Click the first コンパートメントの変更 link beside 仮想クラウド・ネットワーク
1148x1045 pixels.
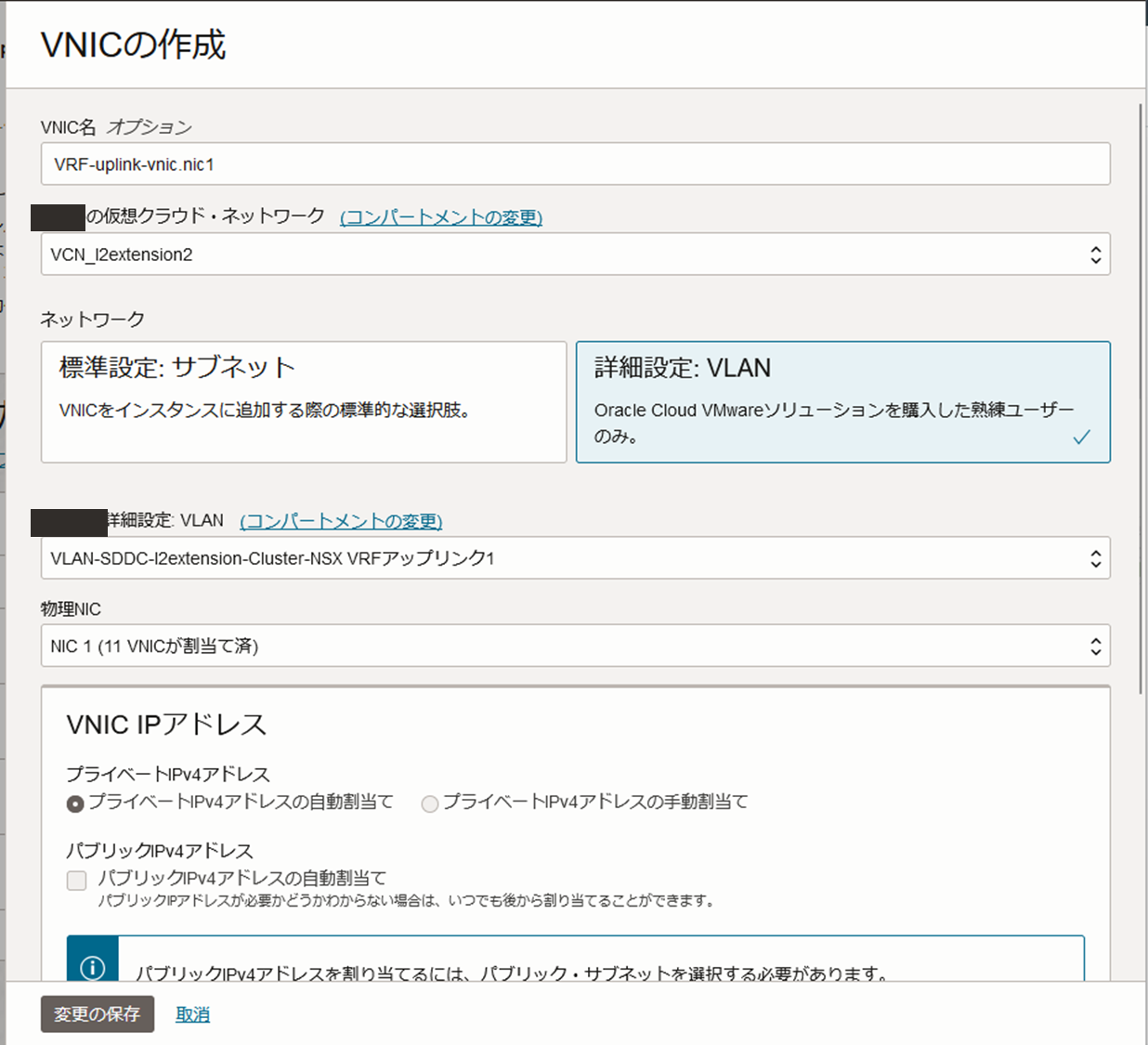441,217
